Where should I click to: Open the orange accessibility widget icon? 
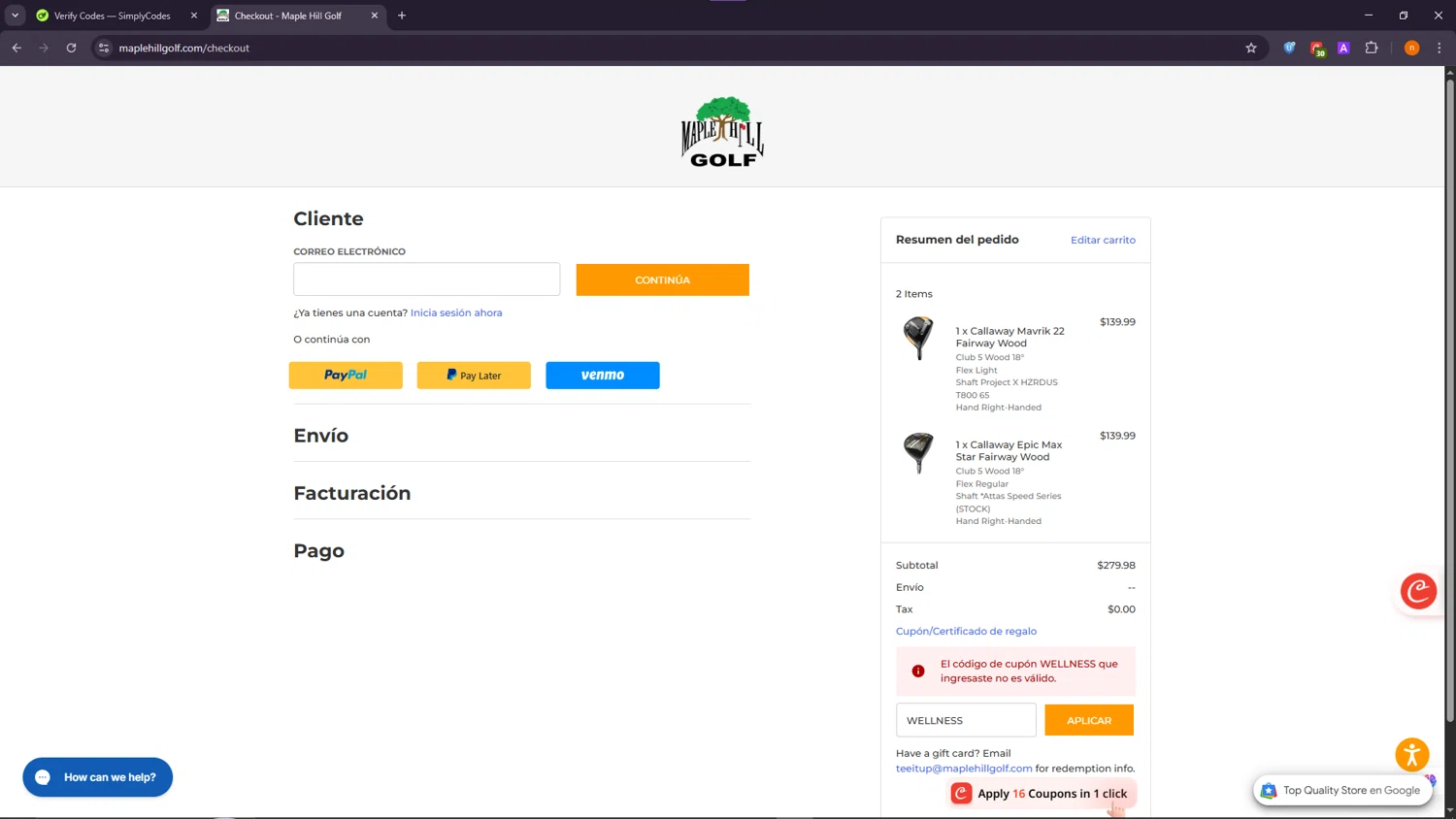click(x=1412, y=754)
